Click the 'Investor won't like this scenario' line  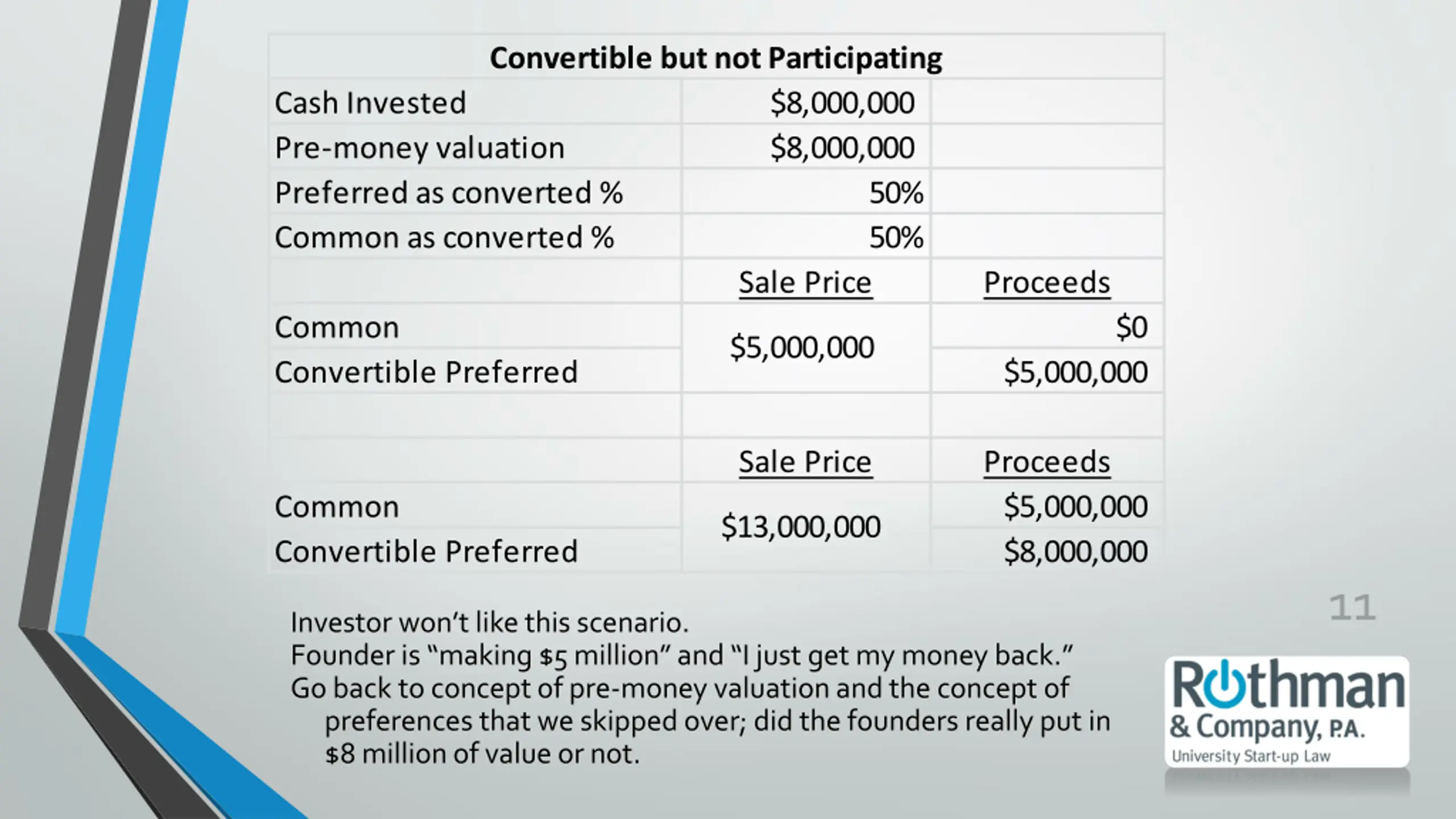489,622
